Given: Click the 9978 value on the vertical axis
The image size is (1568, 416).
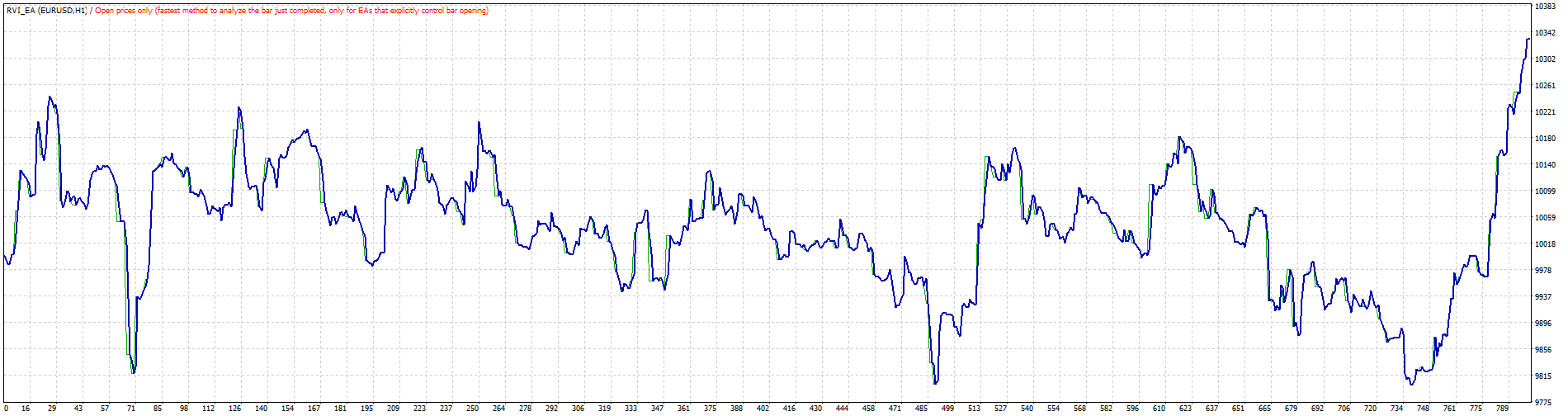Looking at the screenshot, I should pyautogui.click(x=1542, y=271).
